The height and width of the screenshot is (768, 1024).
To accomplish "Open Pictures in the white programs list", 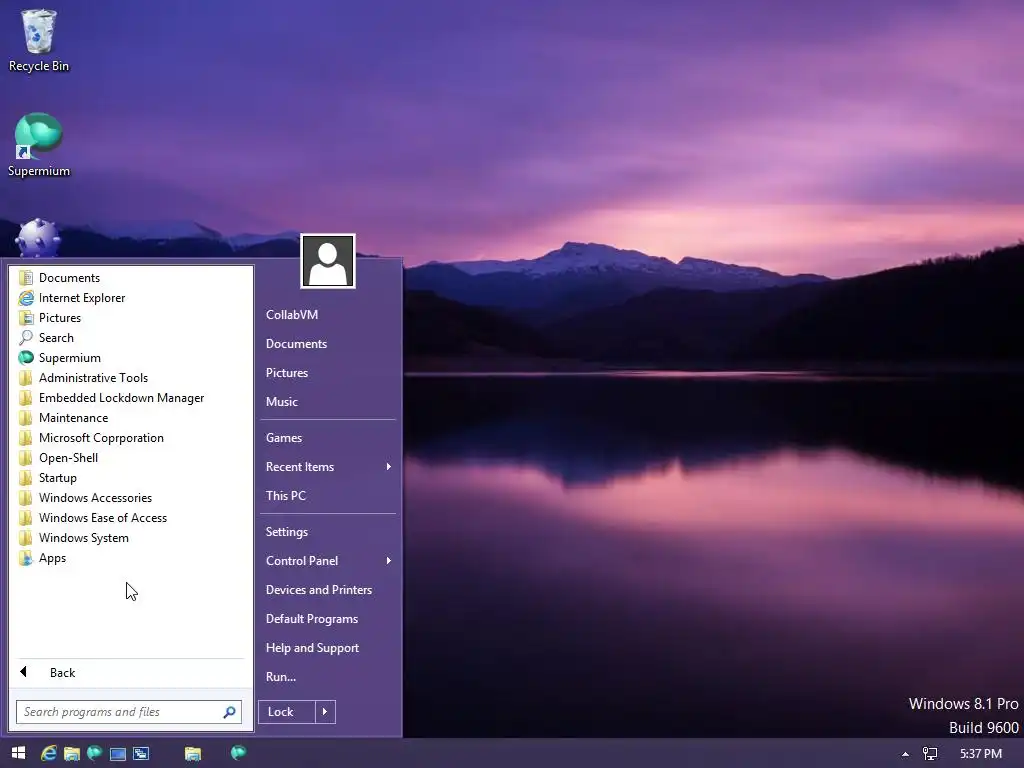I will point(131,318).
